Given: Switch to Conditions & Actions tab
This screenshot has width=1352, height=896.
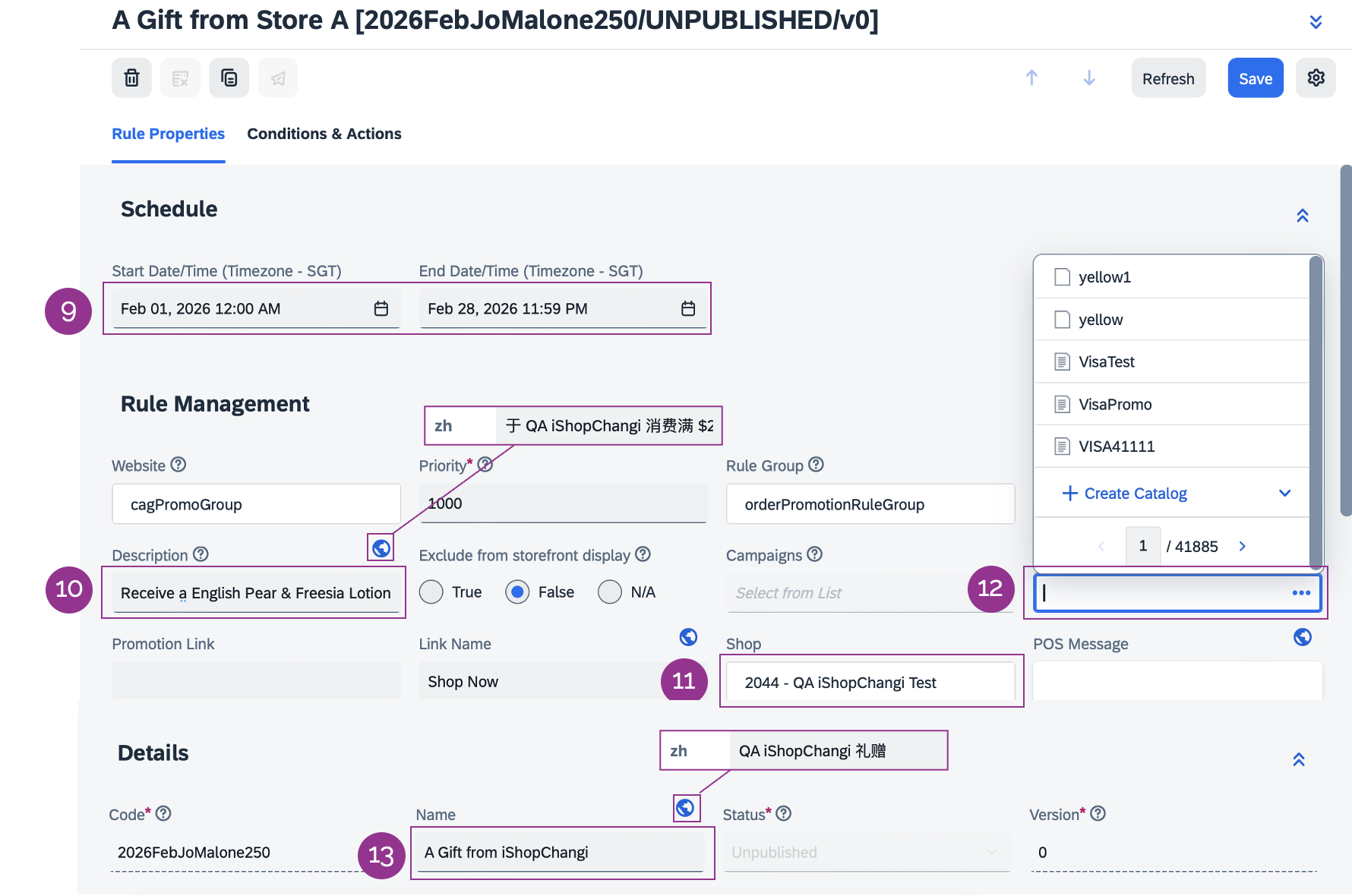Looking at the screenshot, I should pyautogui.click(x=324, y=134).
